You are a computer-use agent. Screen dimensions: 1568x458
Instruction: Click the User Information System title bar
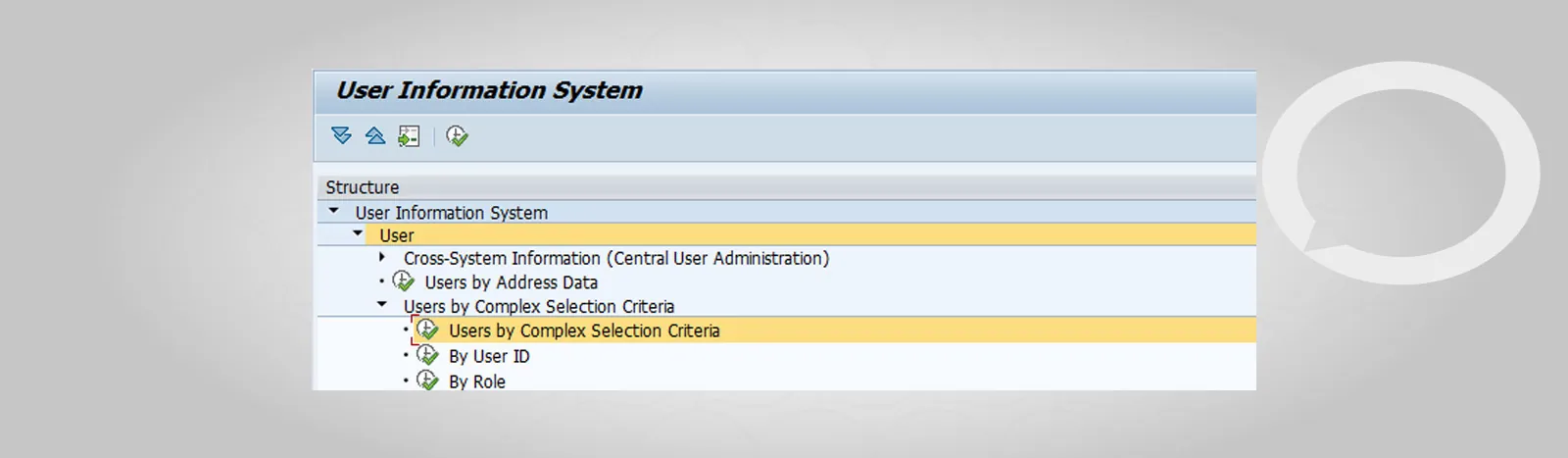point(785,91)
